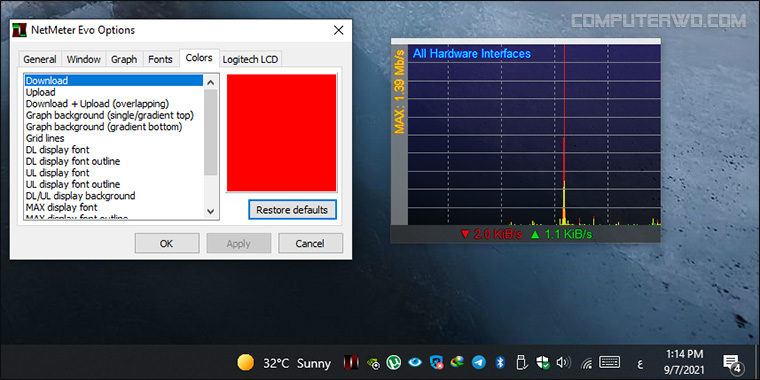Open the NVIDIA tray icon
Screen dimensions: 760x380
[373, 362]
